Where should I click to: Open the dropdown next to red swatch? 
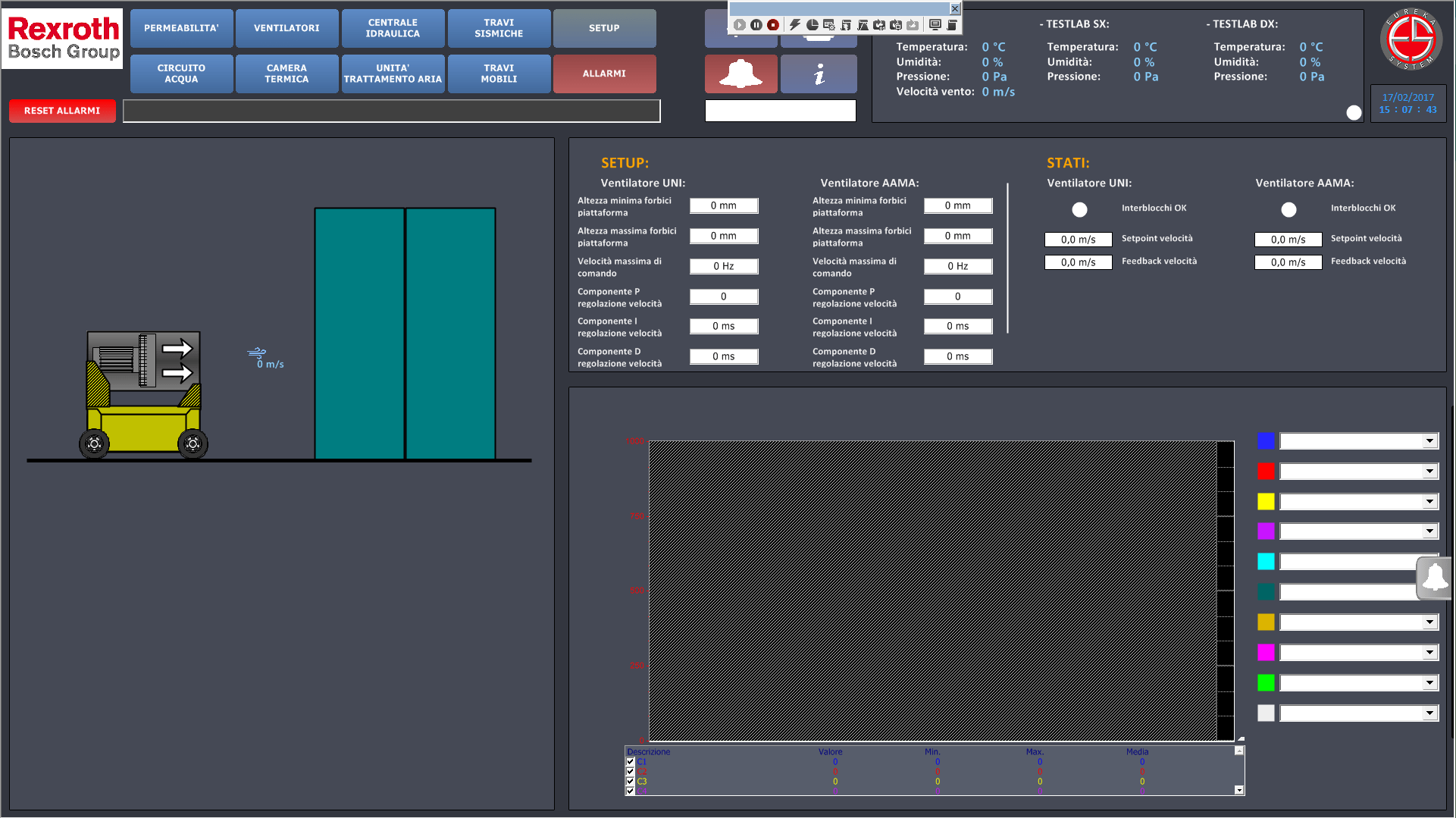pyautogui.click(x=1429, y=472)
